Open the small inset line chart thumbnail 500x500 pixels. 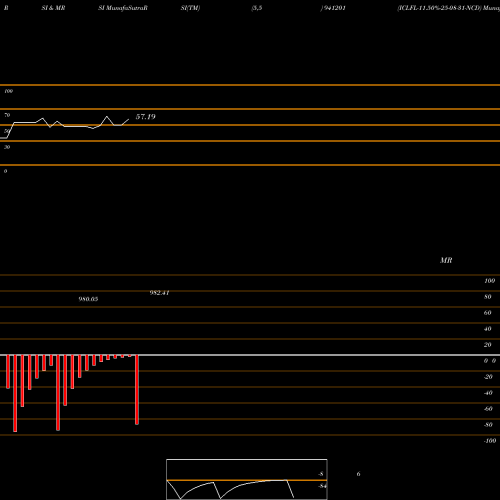tap(247, 479)
